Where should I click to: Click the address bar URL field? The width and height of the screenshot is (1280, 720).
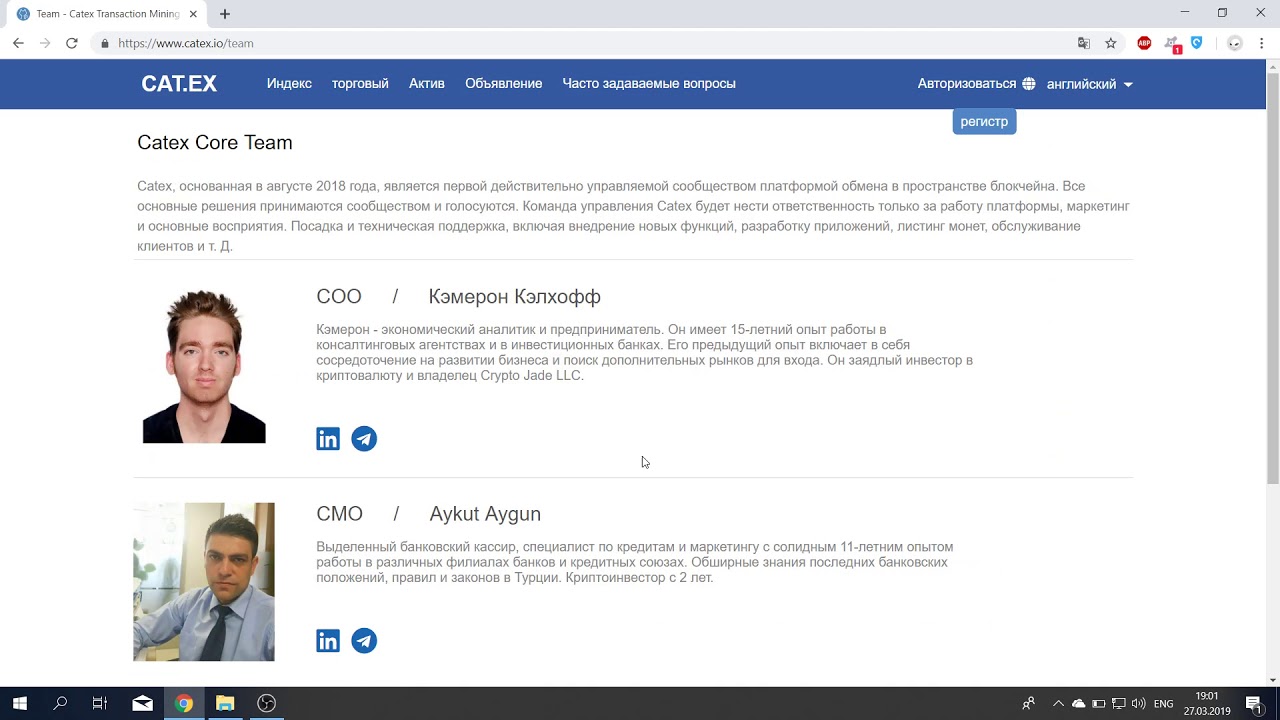click(x=580, y=43)
